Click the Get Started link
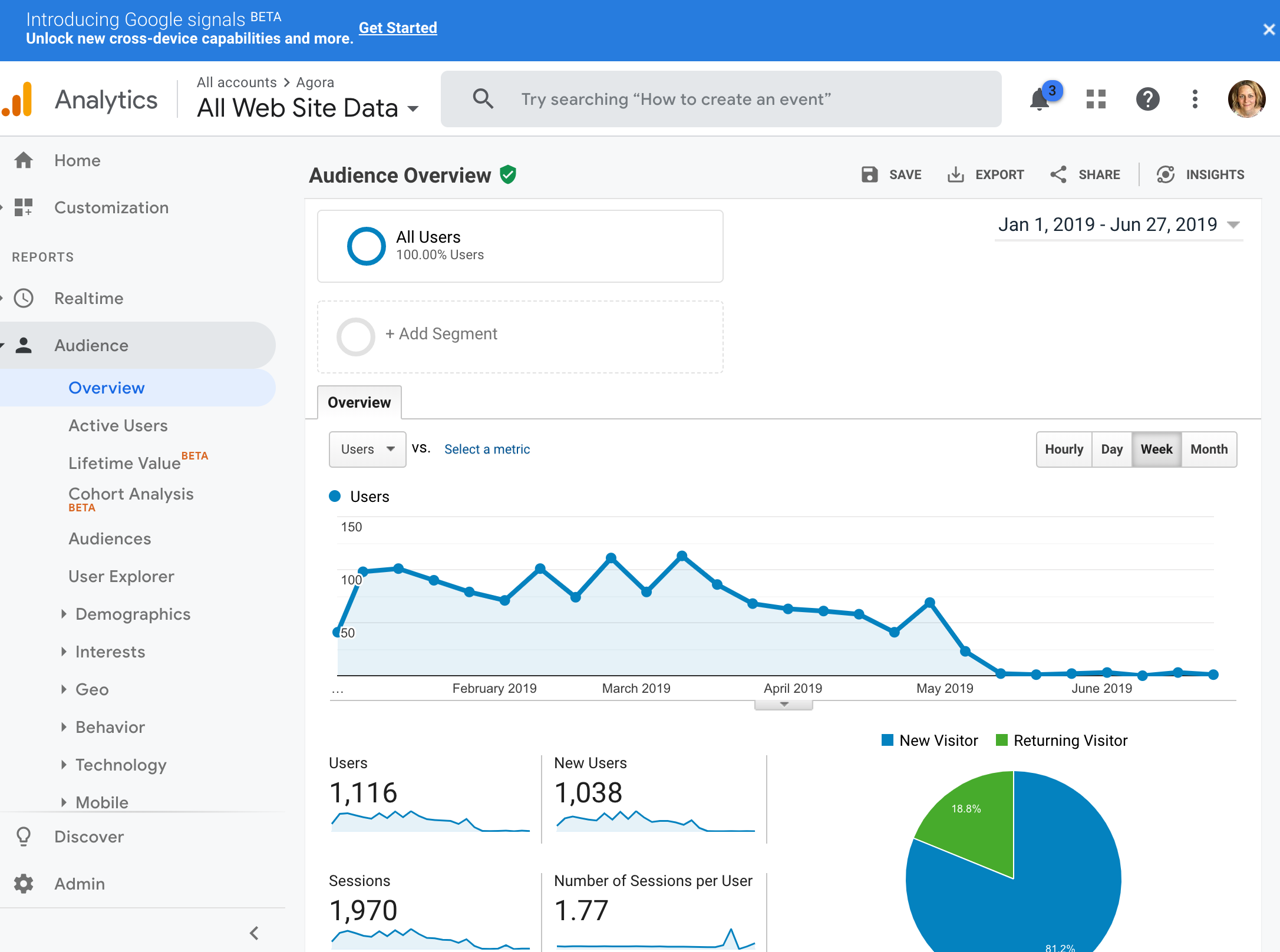This screenshot has width=1280, height=952. click(x=398, y=28)
